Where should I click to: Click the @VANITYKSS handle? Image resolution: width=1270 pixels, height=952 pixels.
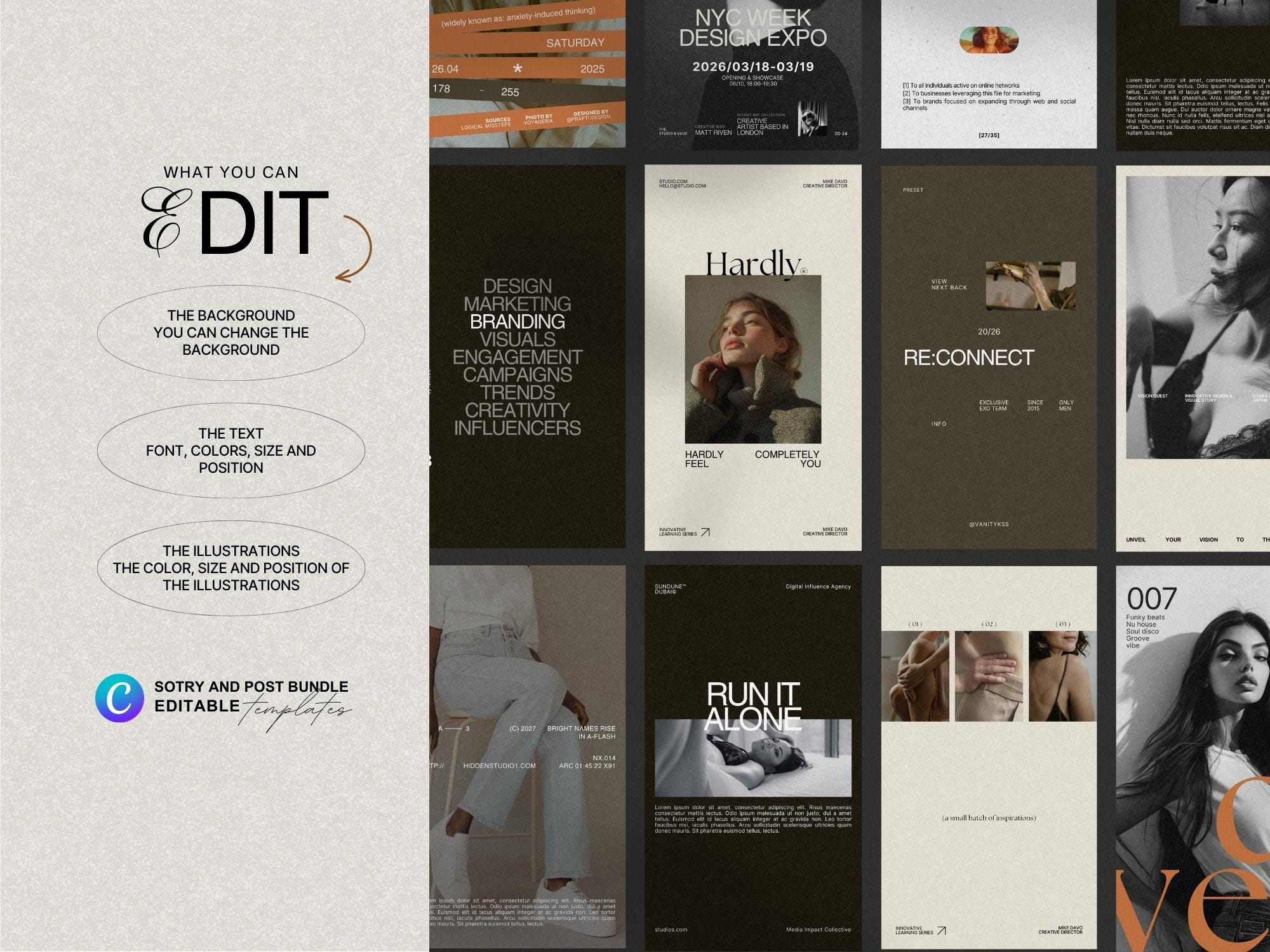coord(989,524)
